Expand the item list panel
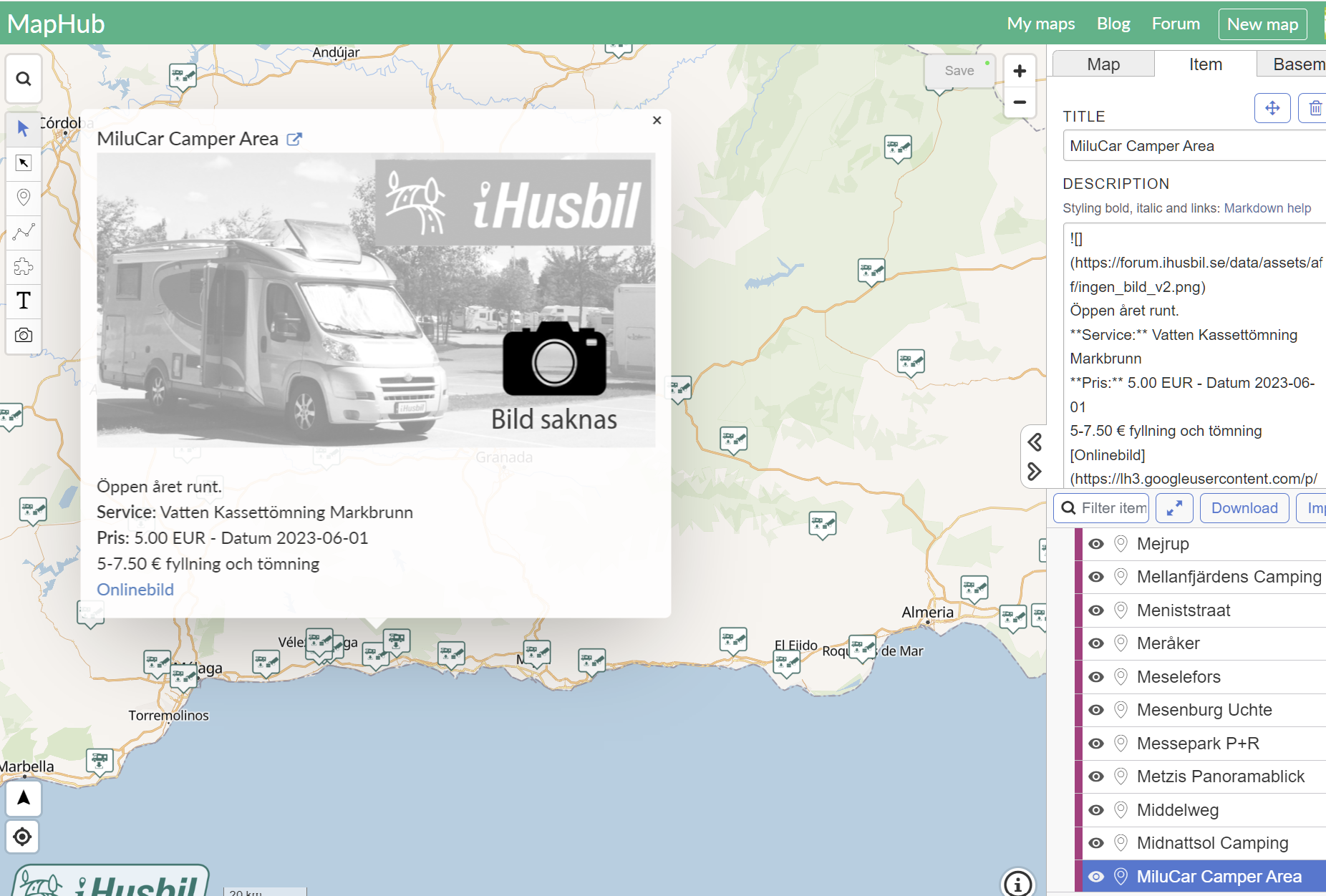 coord(1174,508)
